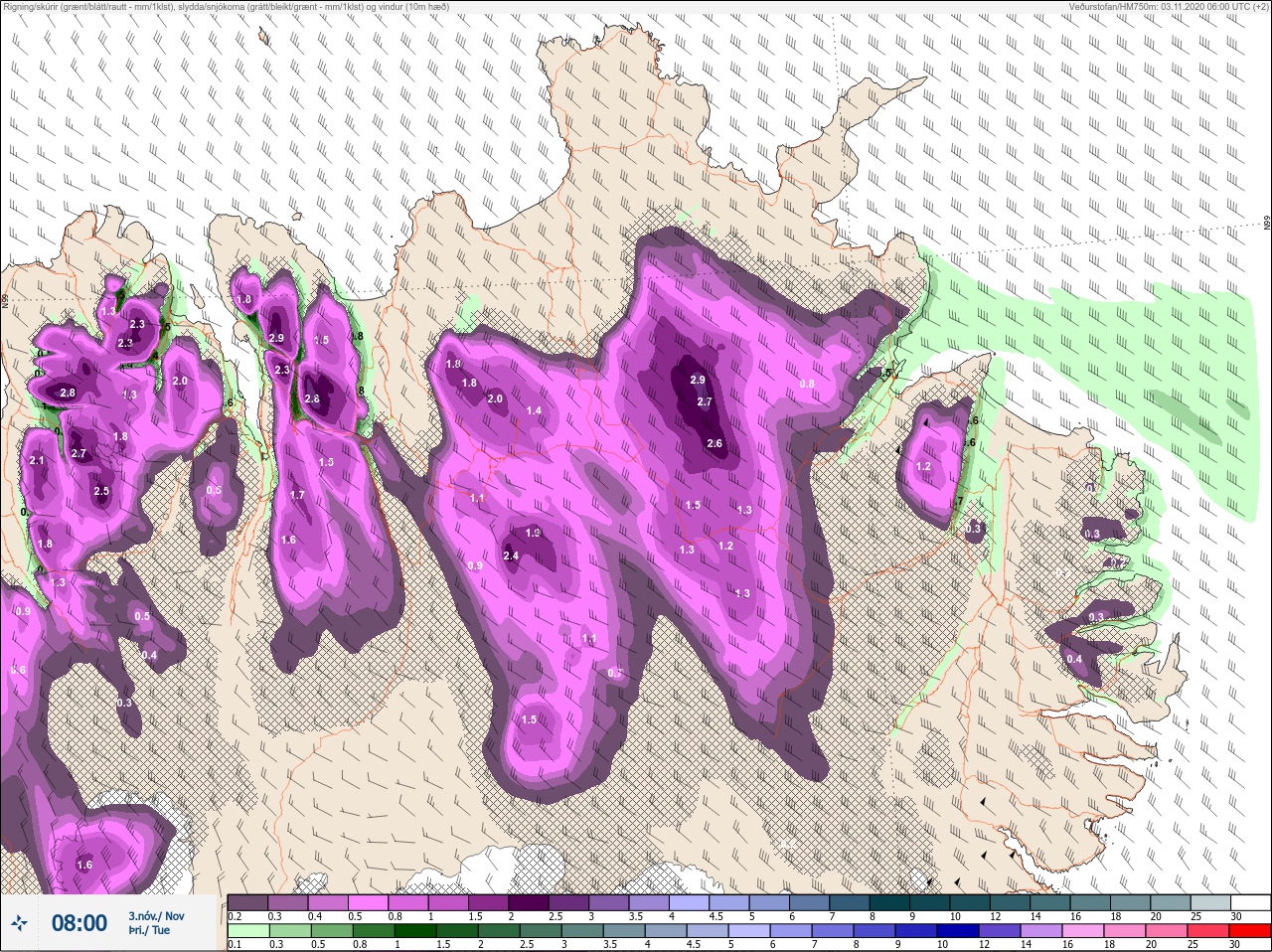Image resolution: width=1272 pixels, height=952 pixels.
Task: Click the 0.2 tick label on the upper legend
Action: (236, 916)
